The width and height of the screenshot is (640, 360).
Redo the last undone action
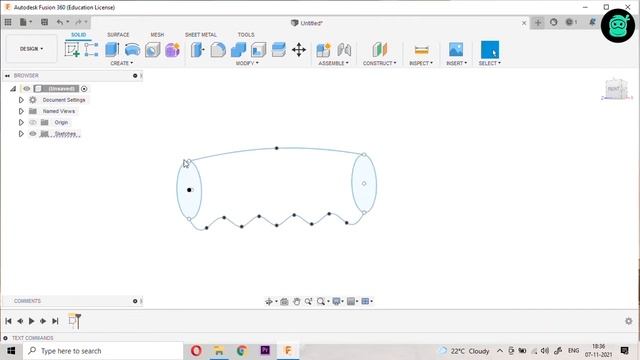79,22
